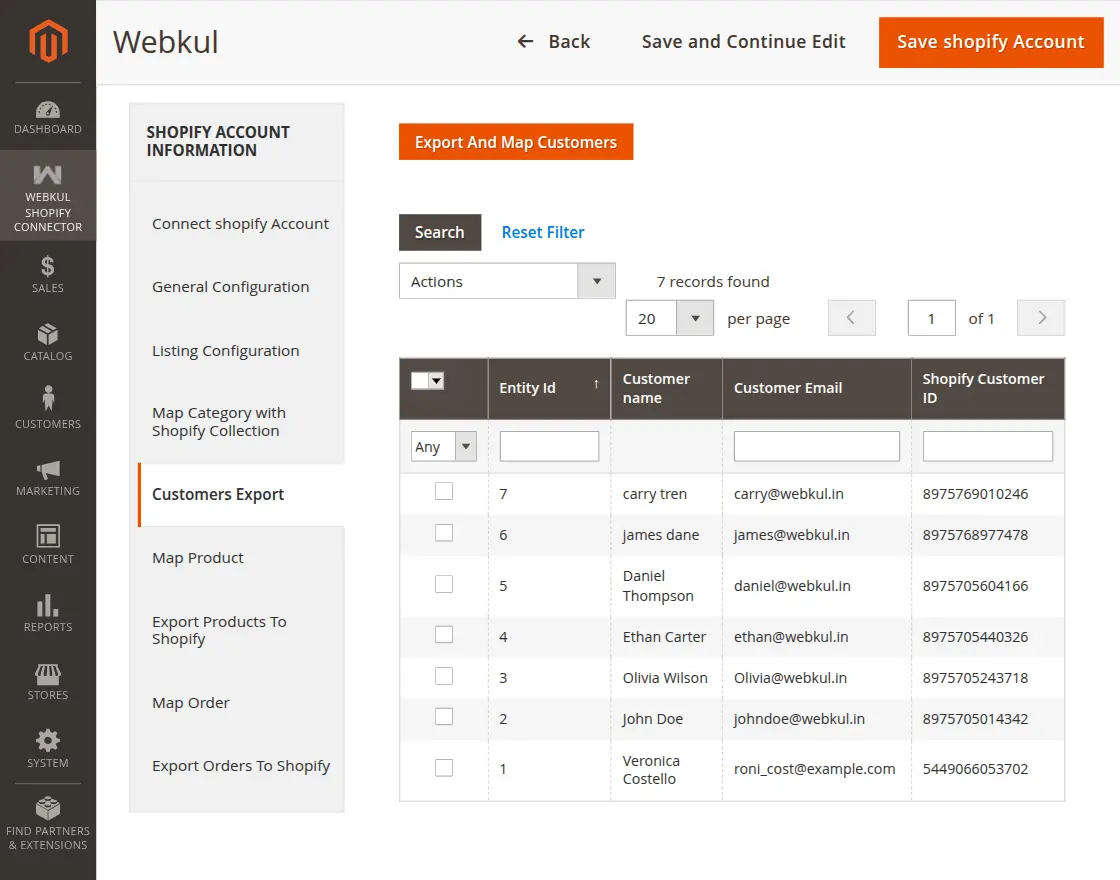The width and height of the screenshot is (1120, 880).
Task: Click Shopify ID 8975768977478
Action: click(975, 535)
